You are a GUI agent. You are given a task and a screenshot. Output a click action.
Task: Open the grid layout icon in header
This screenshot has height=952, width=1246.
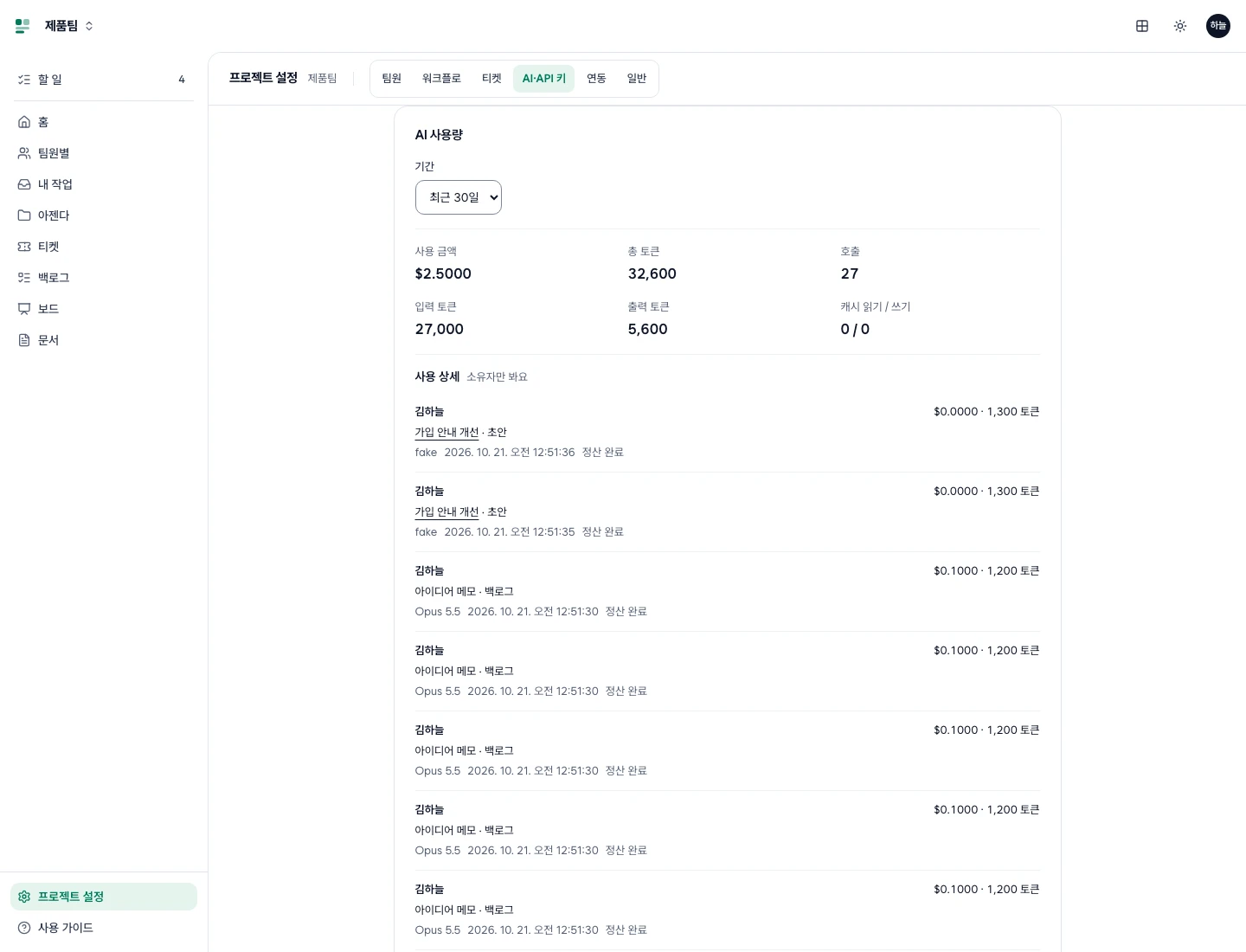point(1142,26)
